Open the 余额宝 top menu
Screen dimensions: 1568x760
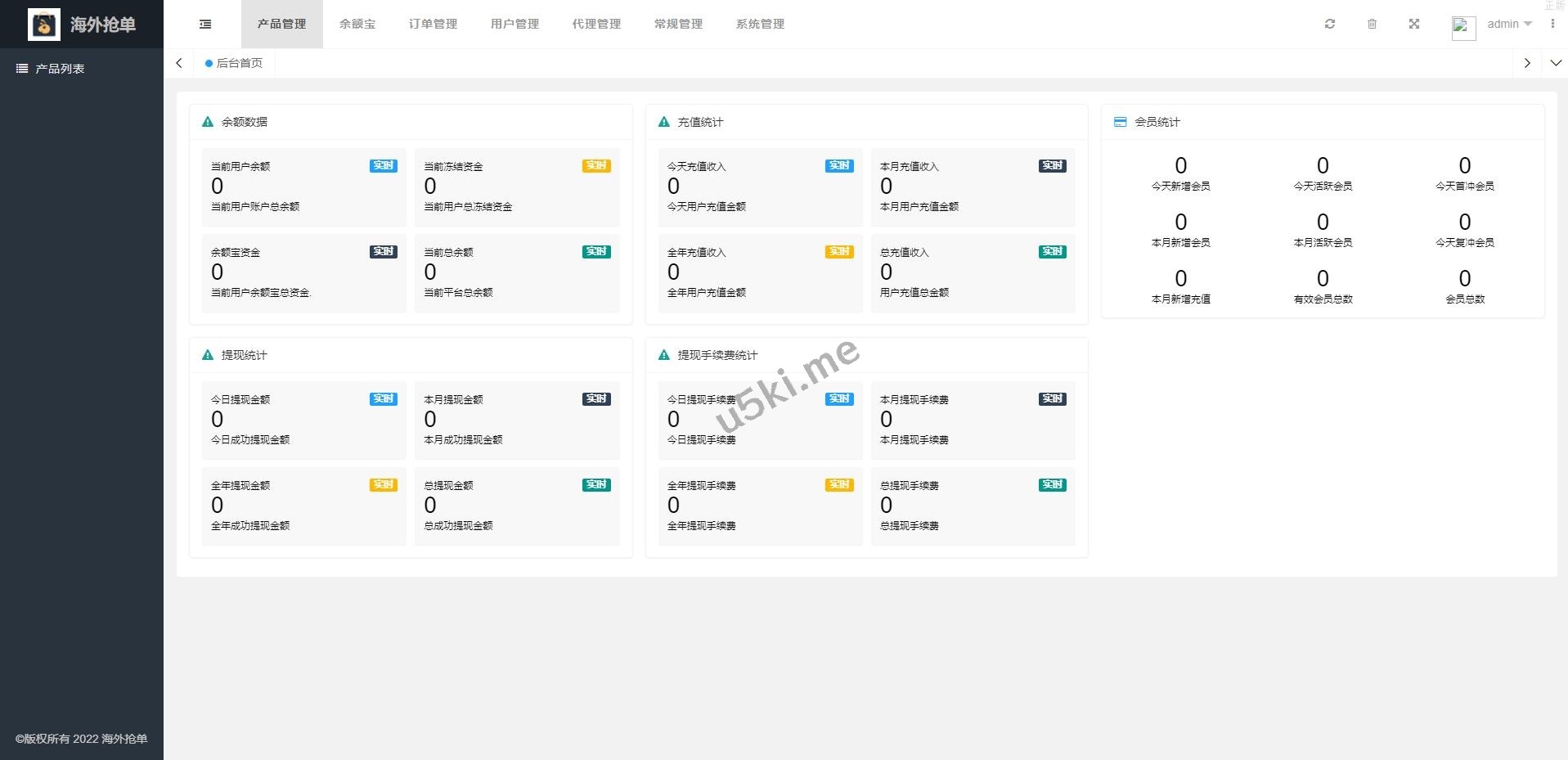pyautogui.click(x=357, y=25)
